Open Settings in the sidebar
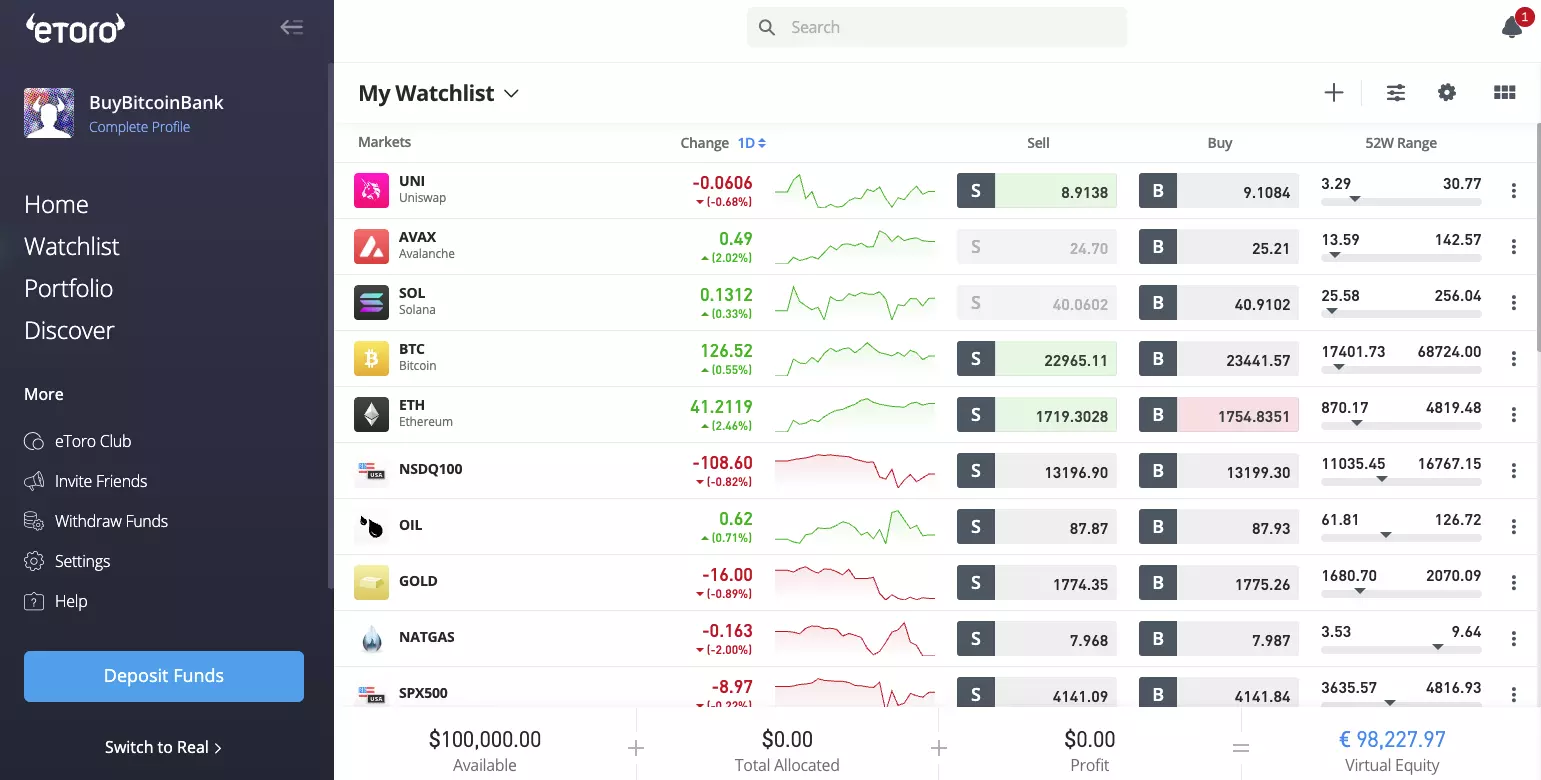This screenshot has height=780, width=1541. tap(67, 561)
